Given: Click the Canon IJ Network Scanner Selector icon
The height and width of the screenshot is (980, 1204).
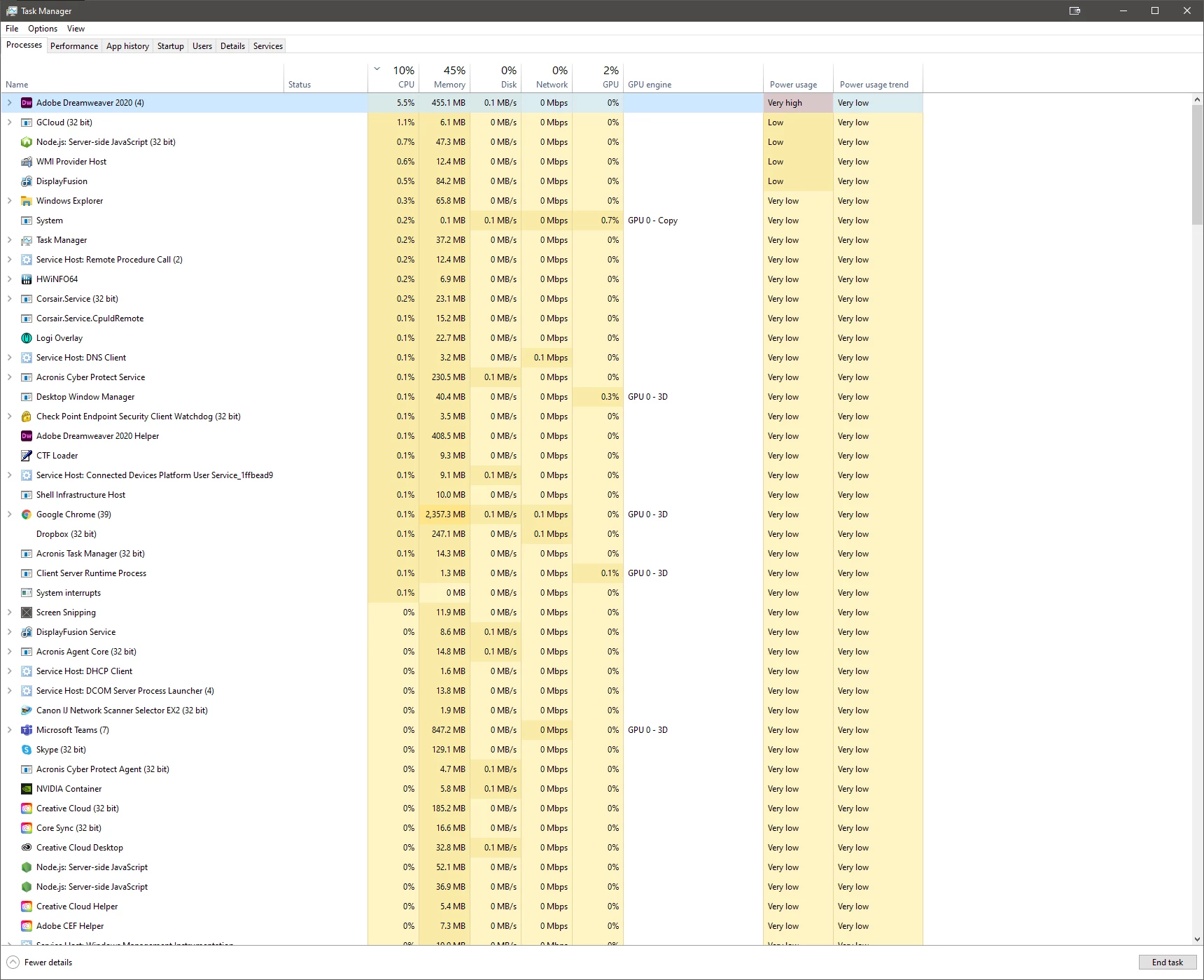Looking at the screenshot, I should (27, 710).
